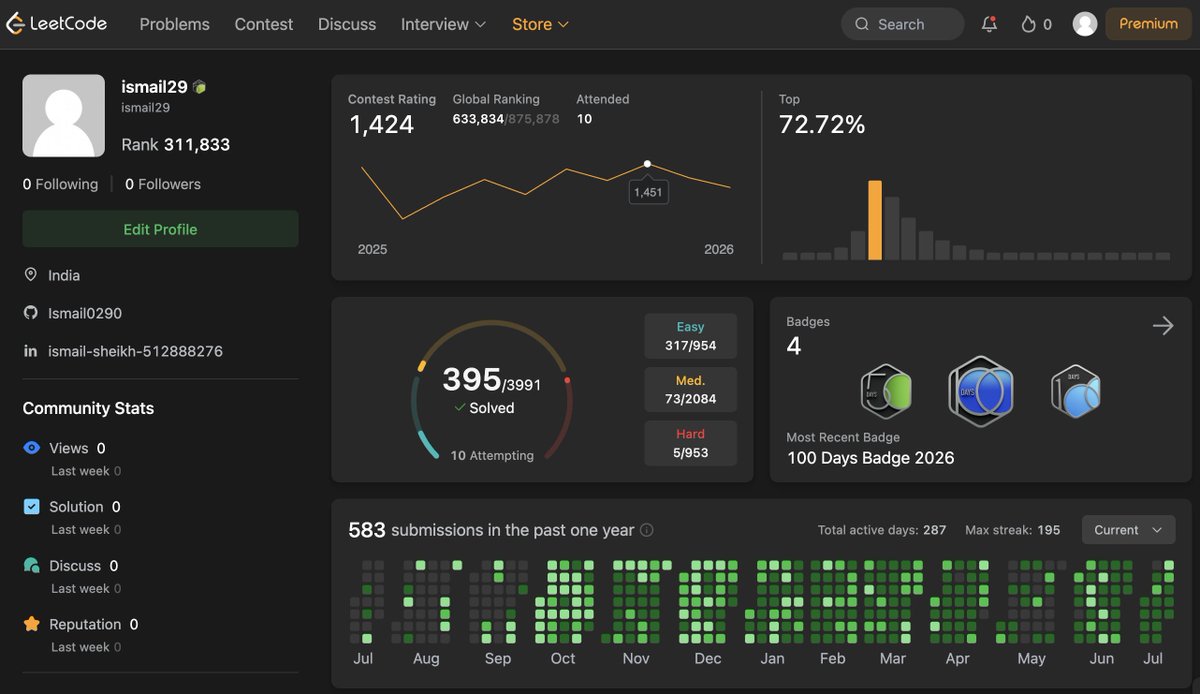Viewport: 1200px width, 694px height.
Task: Open the Badges arrow to view all
Action: coord(1163,325)
